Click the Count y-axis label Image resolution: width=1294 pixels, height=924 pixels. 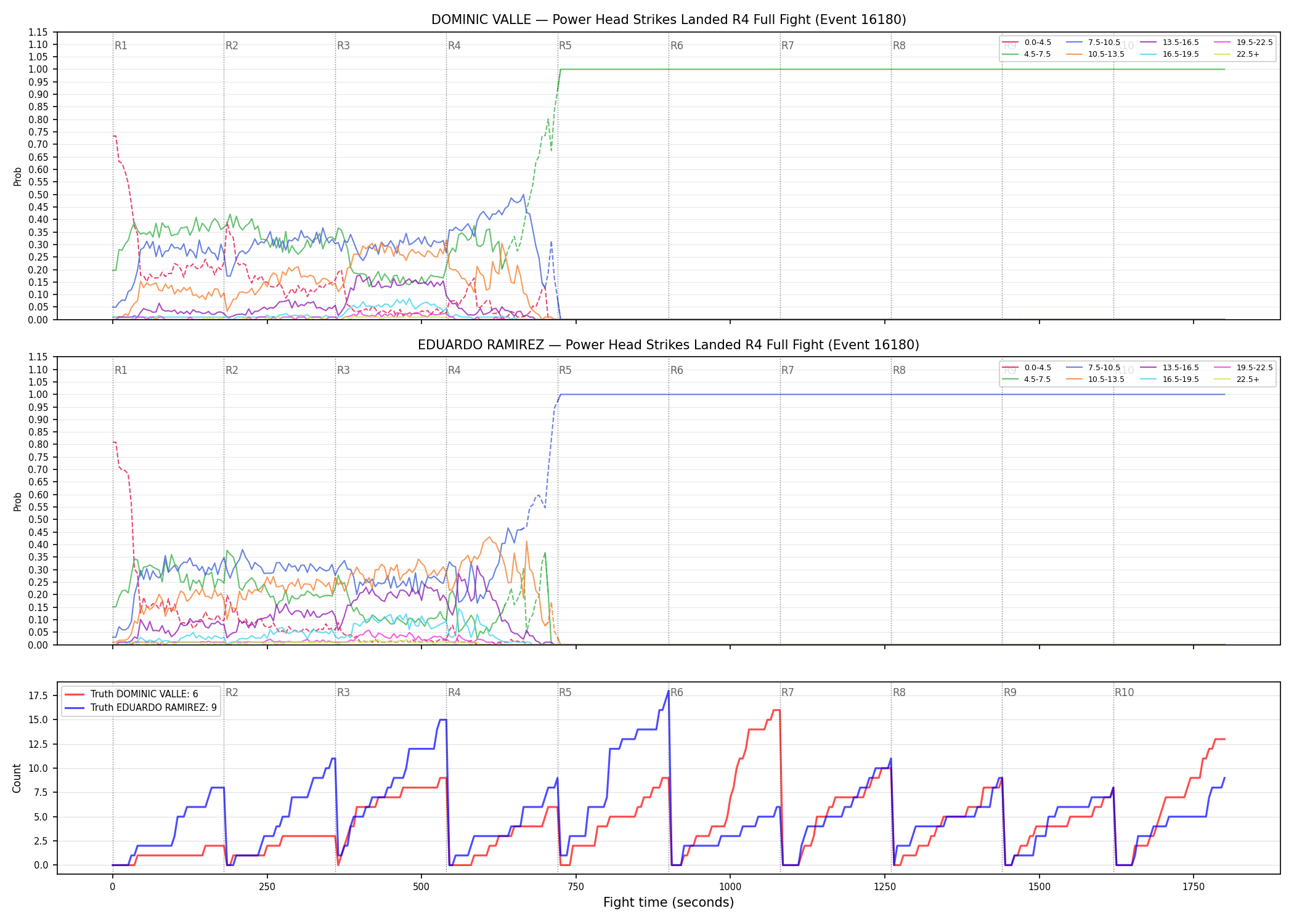pos(17,778)
